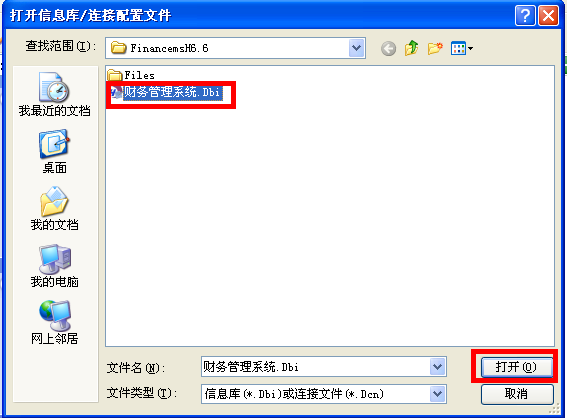This screenshot has width=567, height=418.
Task: Open 网上邻居 in the places bar
Action: coord(55,323)
